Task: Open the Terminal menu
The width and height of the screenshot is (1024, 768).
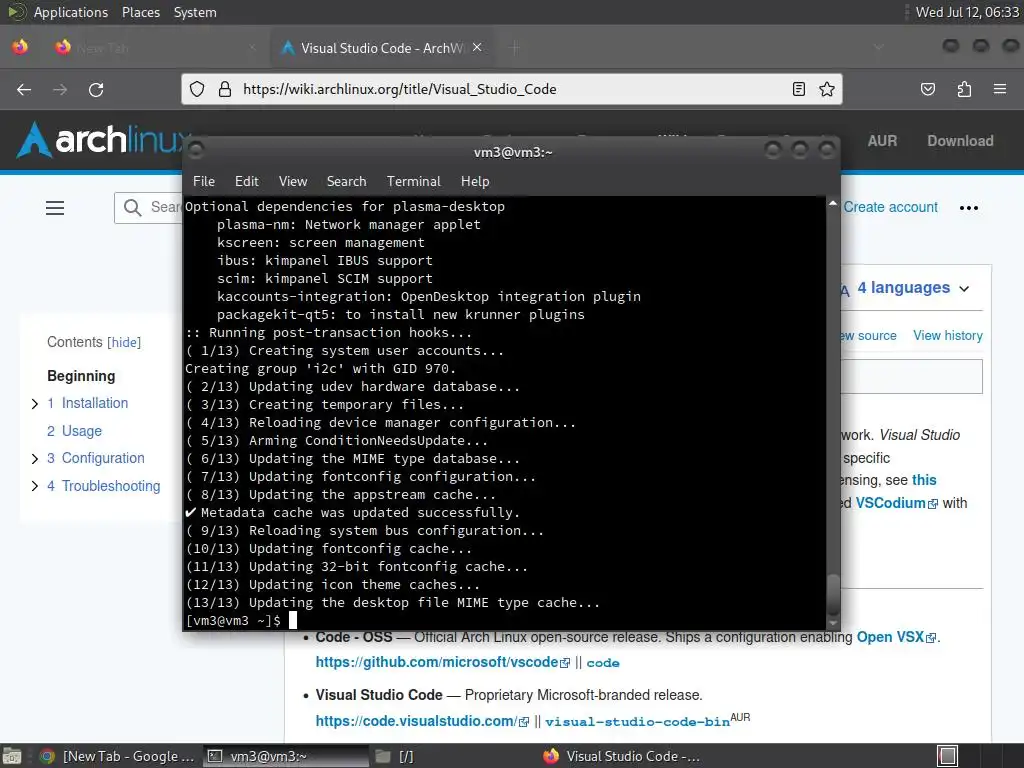Action: point(413,182)
